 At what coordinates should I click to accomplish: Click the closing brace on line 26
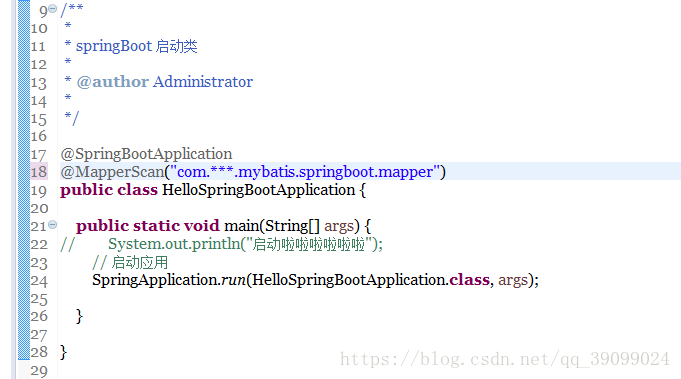tap(79, 316)
